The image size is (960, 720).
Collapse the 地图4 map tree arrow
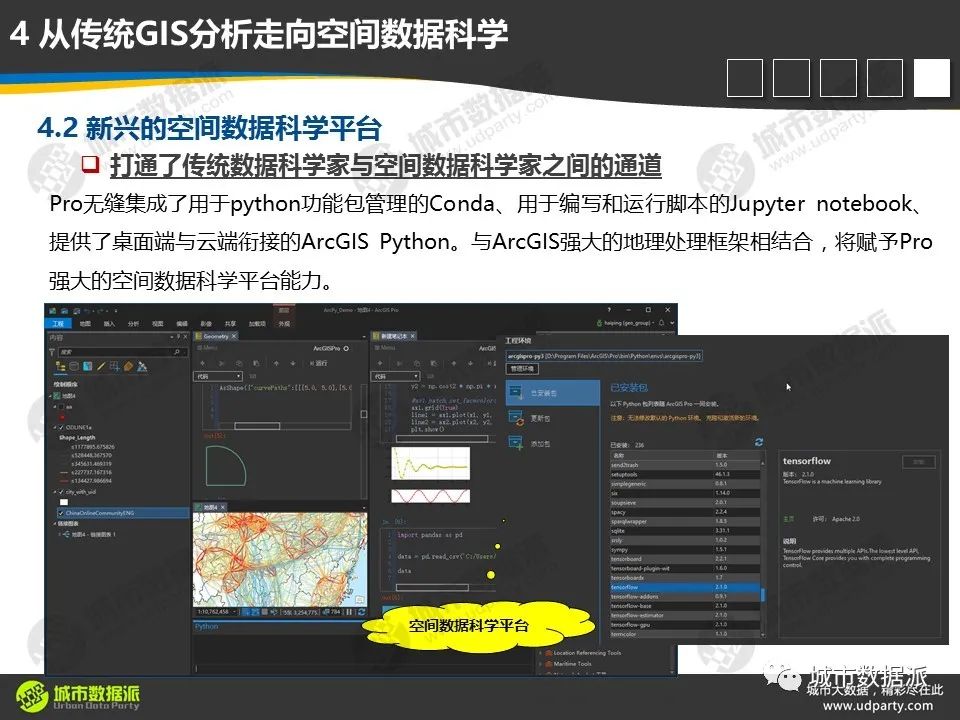(x=50, y=396)
